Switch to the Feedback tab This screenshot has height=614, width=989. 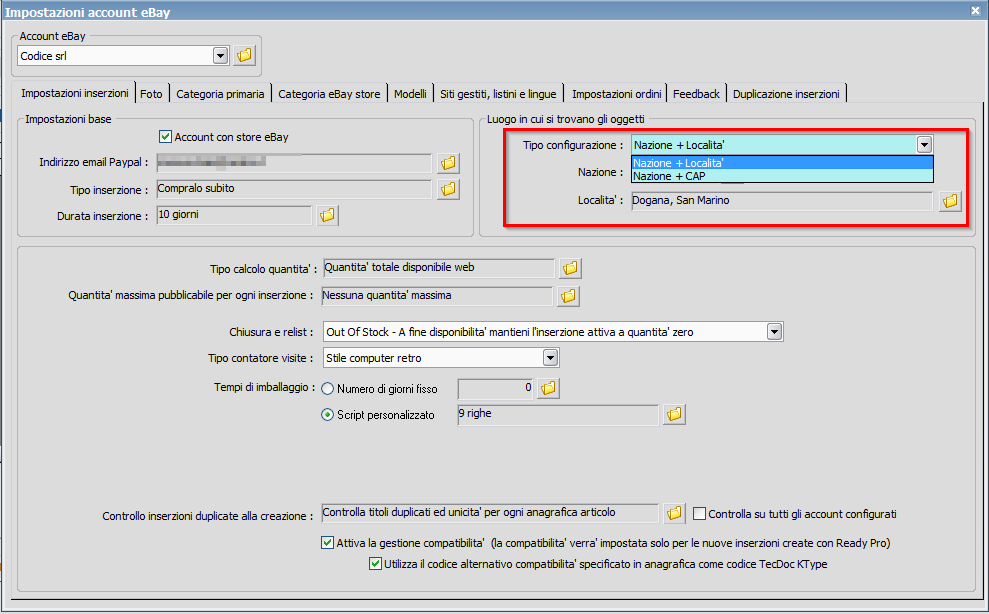click(x=696, y=94)
